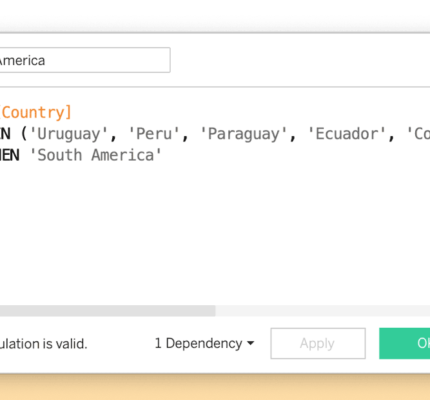Click the 'Uruguay' string in formula
430x400 pixels.
69,134
